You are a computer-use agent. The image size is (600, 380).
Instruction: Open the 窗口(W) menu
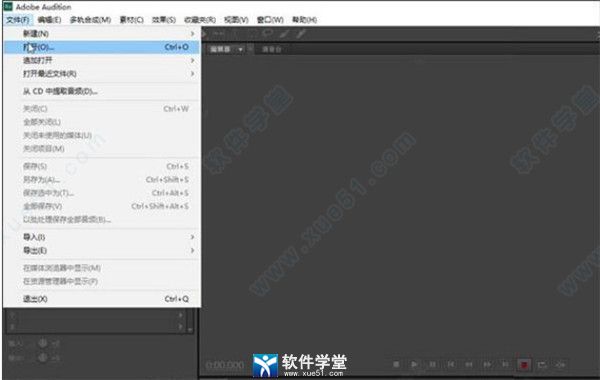click(x=270, y=20)
